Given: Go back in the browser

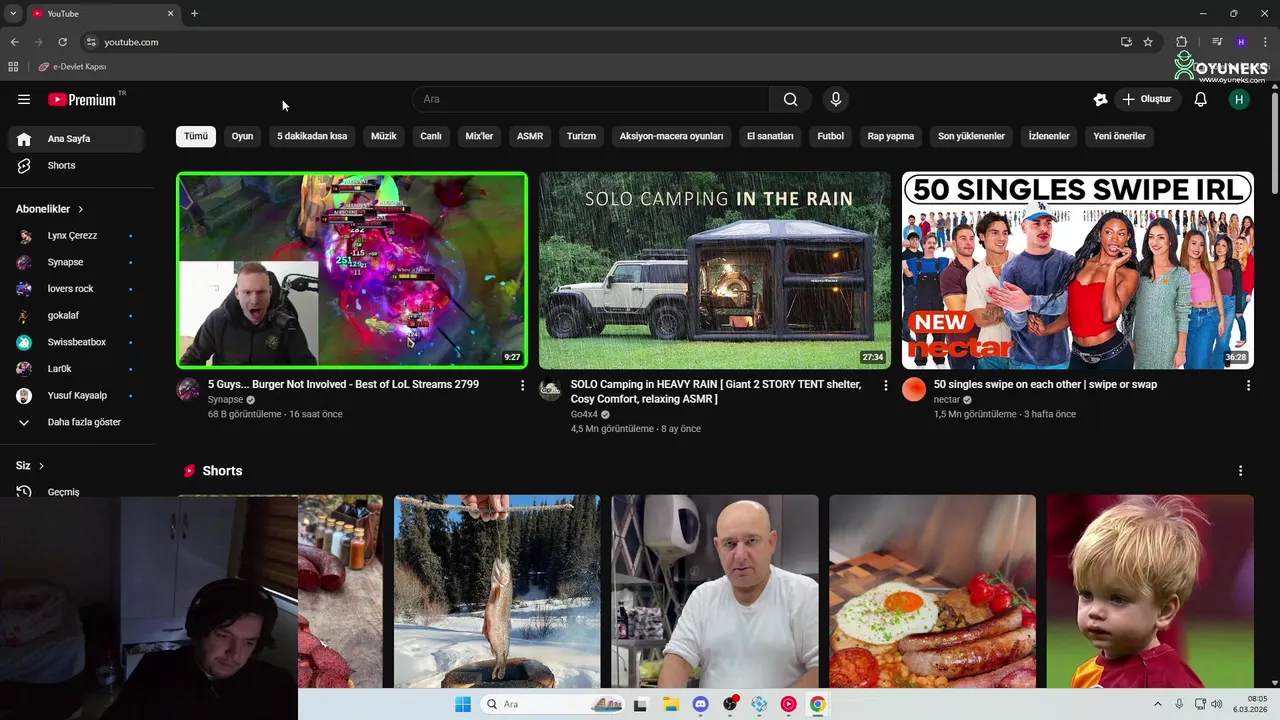Looking at the screenshot, I should [14, 42].
